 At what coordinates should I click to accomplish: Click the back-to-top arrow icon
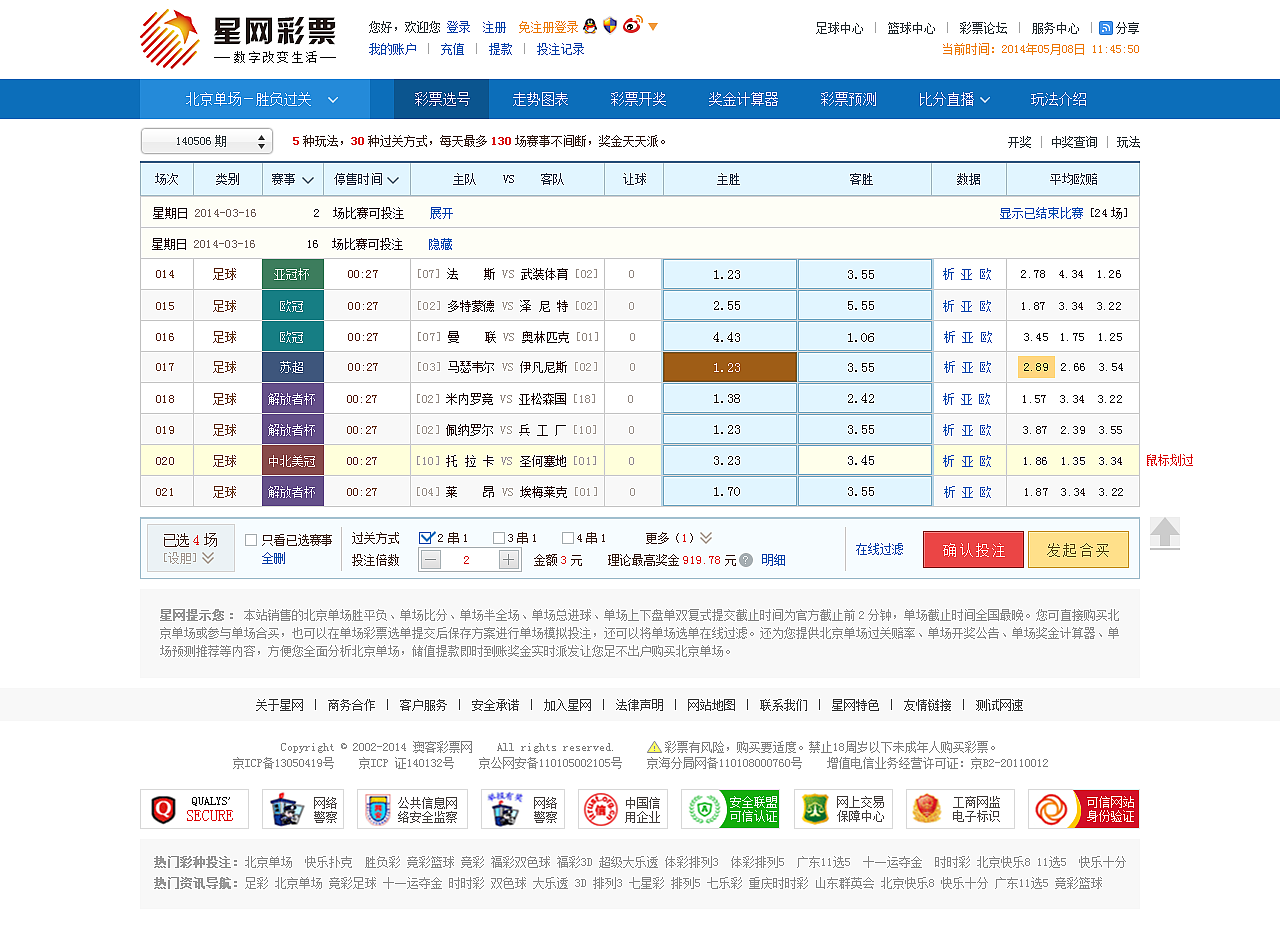point(1165,534)
